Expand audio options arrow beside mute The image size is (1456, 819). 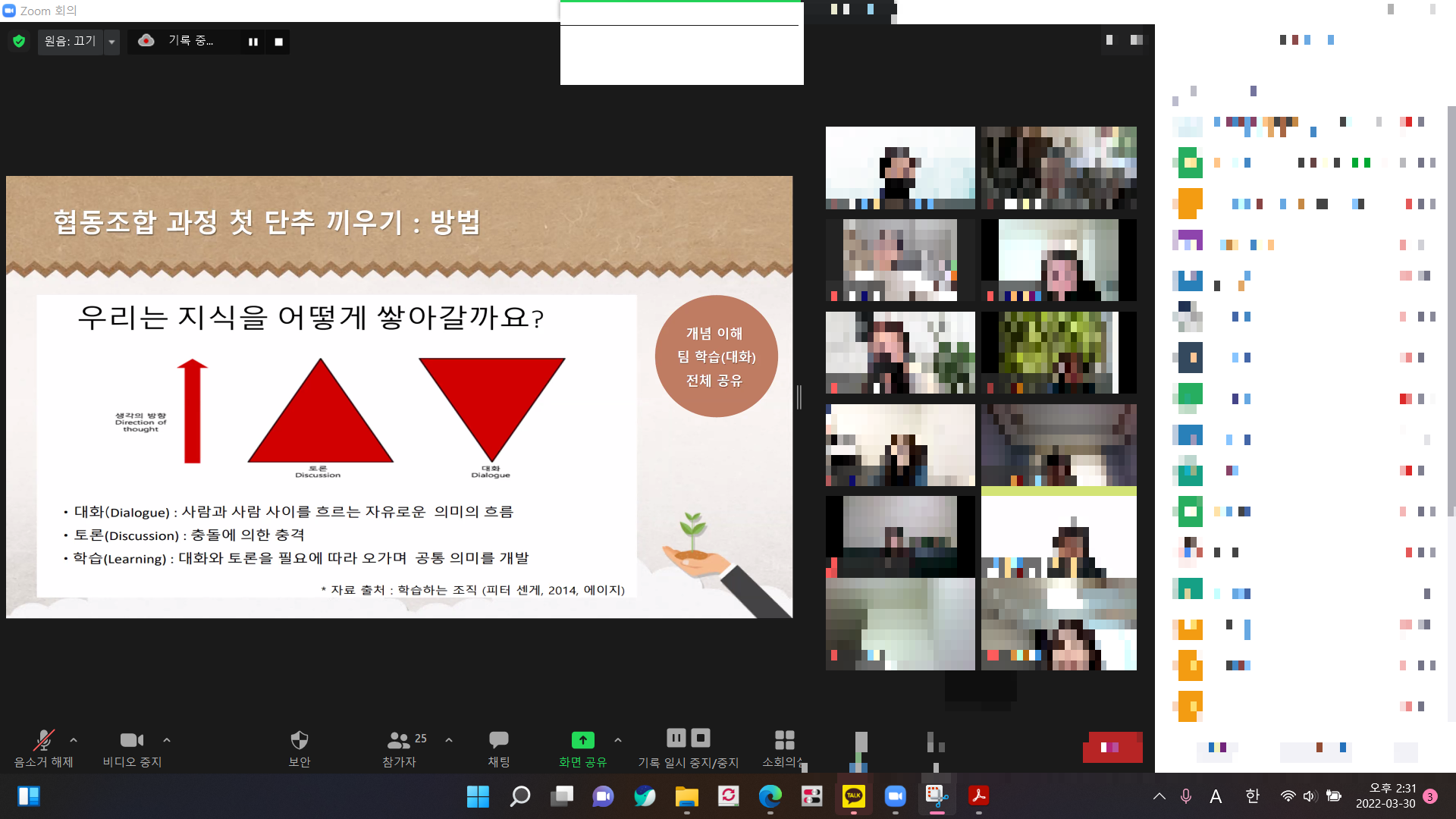point(74,740)
